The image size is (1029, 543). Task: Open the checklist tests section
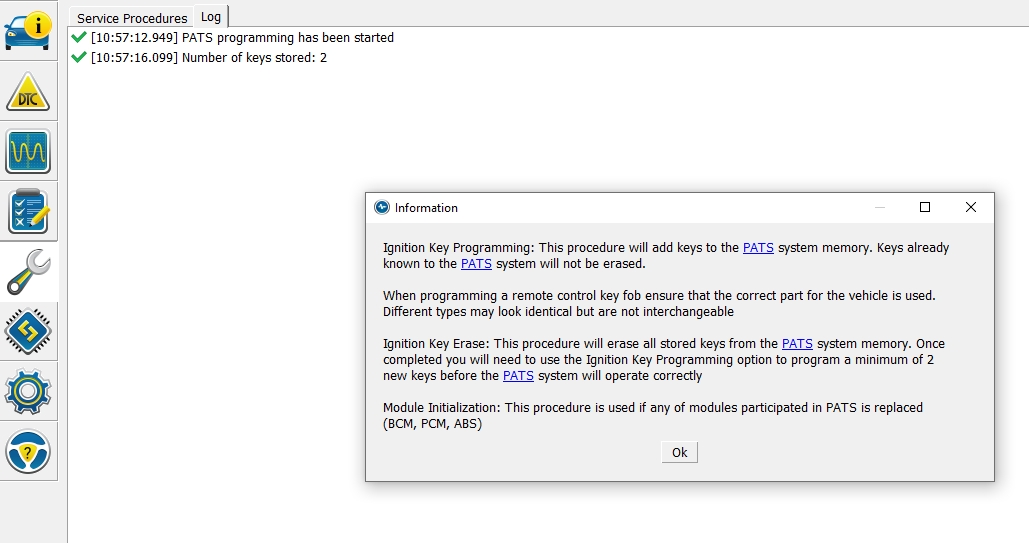pyautogui.click(x=28, y=211)
